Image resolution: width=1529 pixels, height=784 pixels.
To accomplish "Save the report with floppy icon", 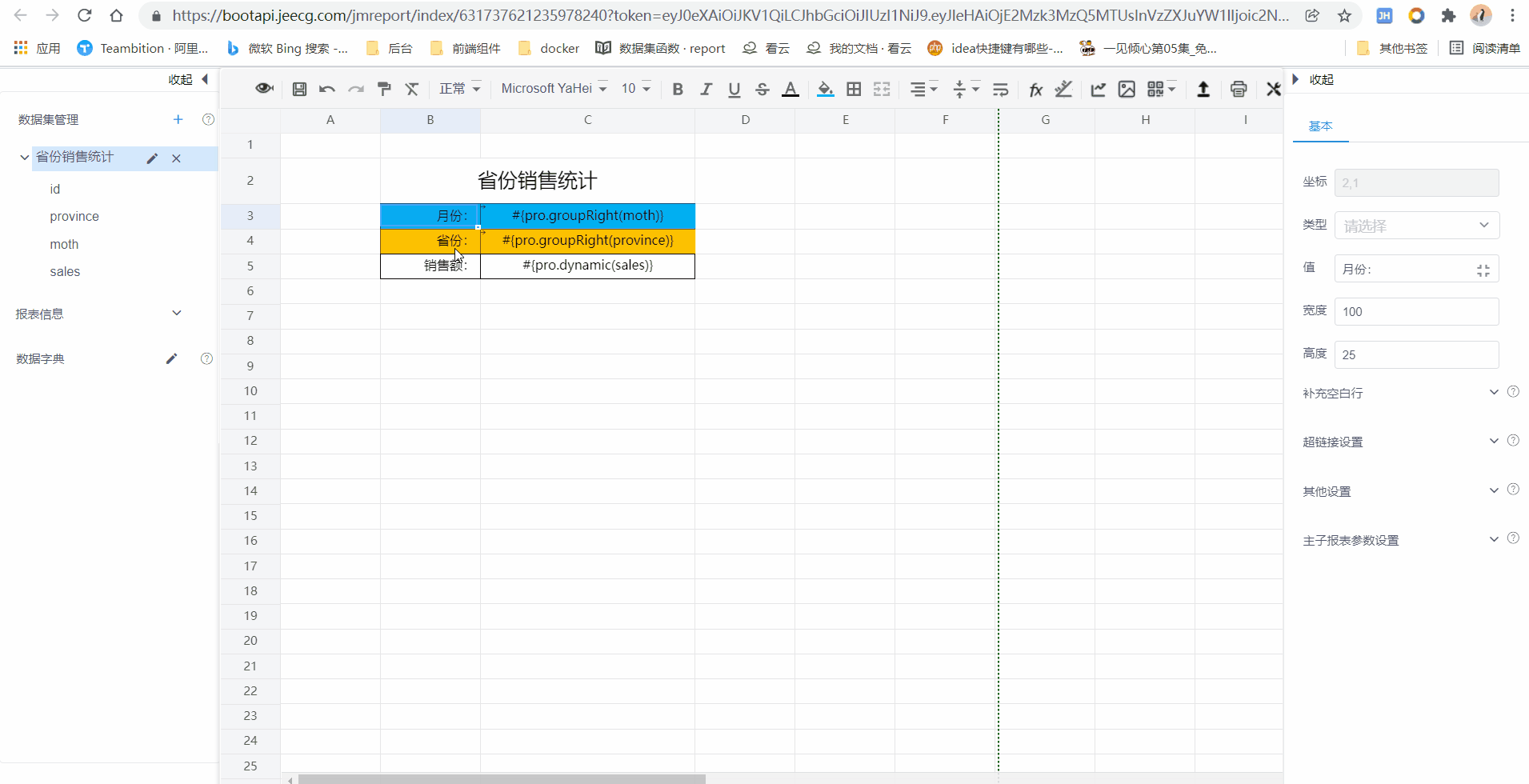I will tap(299, 89).
